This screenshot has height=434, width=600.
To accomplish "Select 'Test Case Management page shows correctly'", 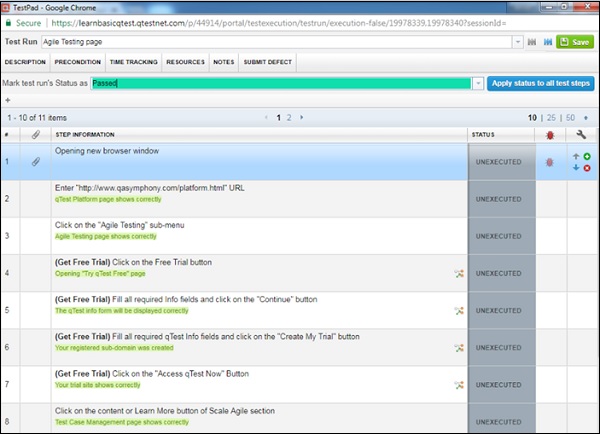I will (x=122, y=422).
